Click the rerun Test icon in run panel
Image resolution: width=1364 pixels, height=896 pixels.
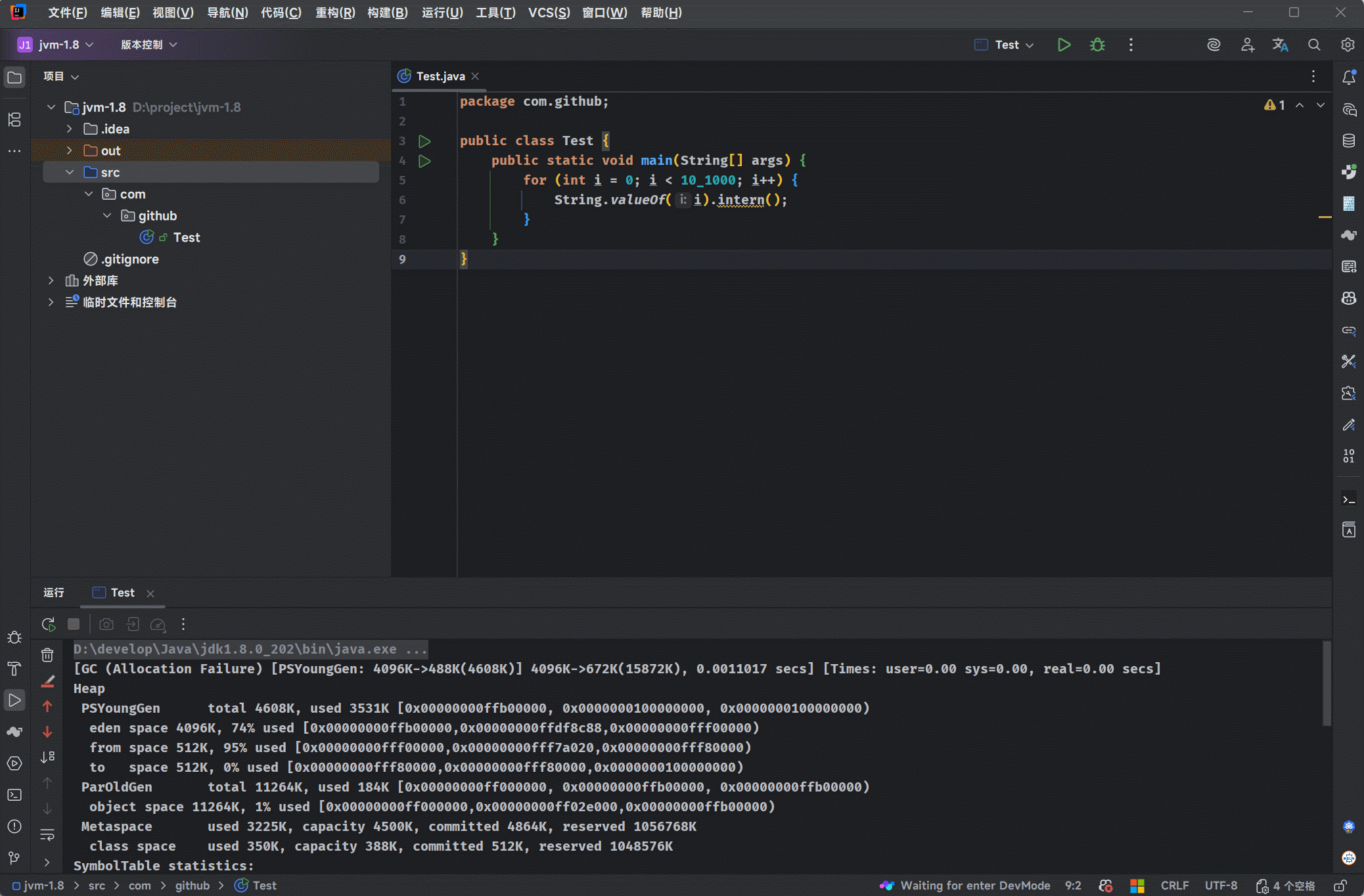(49, 624)
